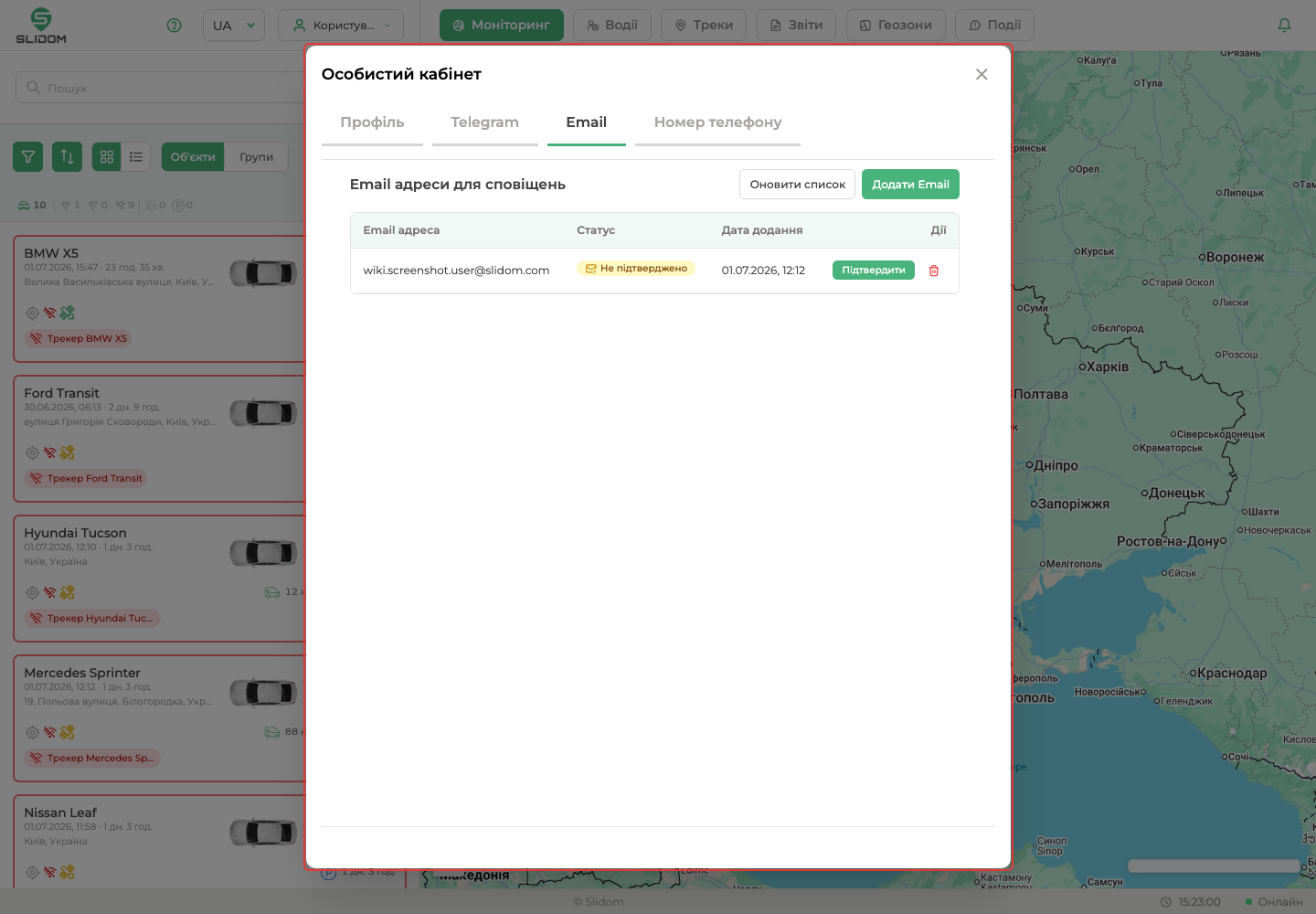The height and width of the screenshot is (914, 1316).
Task: Click the Харків label on the map
Action: pyautogui.click(x=1107, y=367)
